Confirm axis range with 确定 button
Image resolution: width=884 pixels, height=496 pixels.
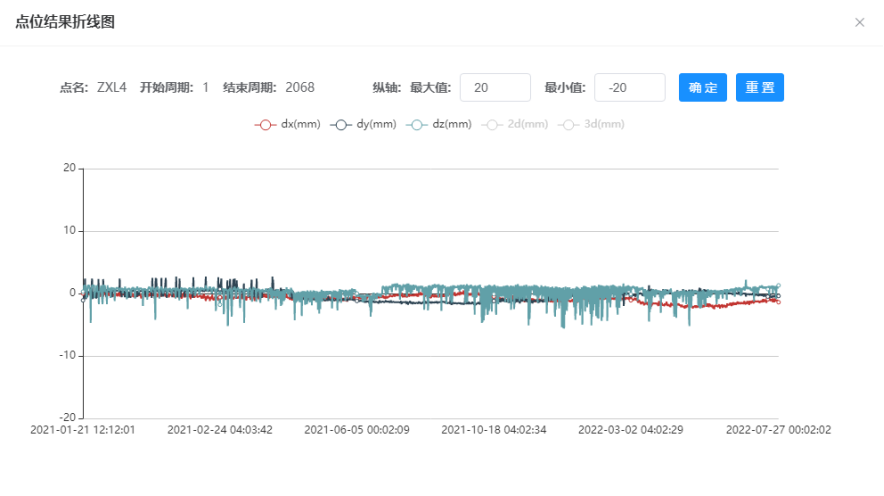(702, 87)
